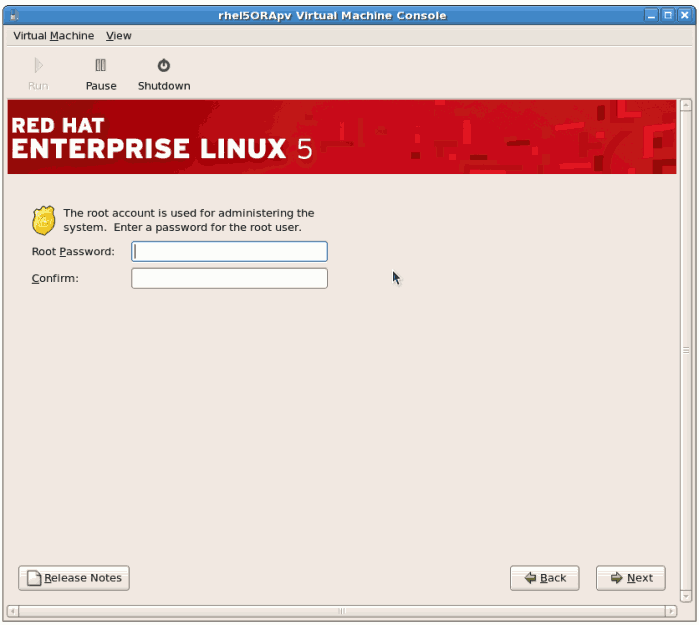Click the vertical scrollbar down arrow

686,596
